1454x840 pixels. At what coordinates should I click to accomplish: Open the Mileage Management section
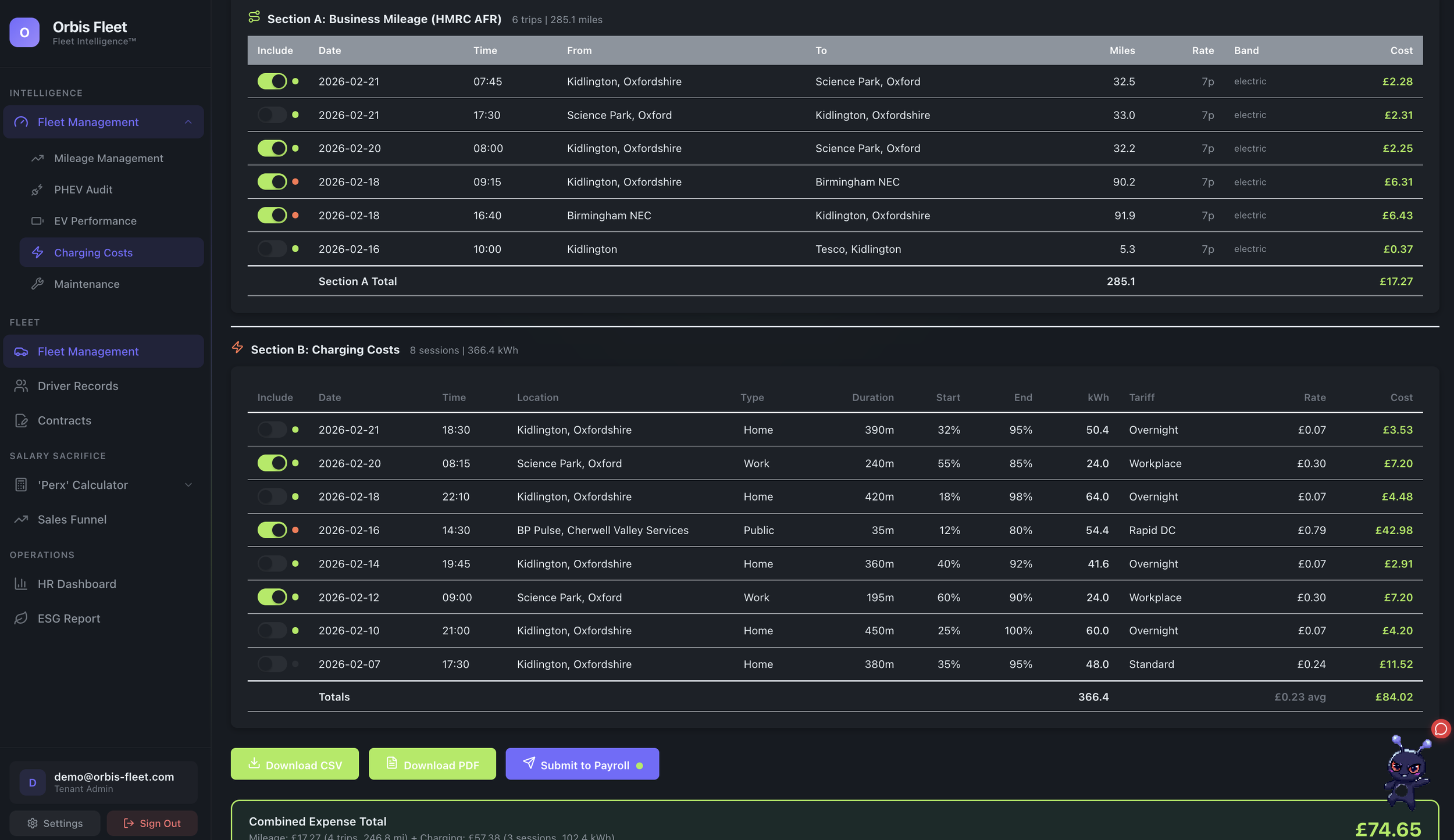(108, 158)
